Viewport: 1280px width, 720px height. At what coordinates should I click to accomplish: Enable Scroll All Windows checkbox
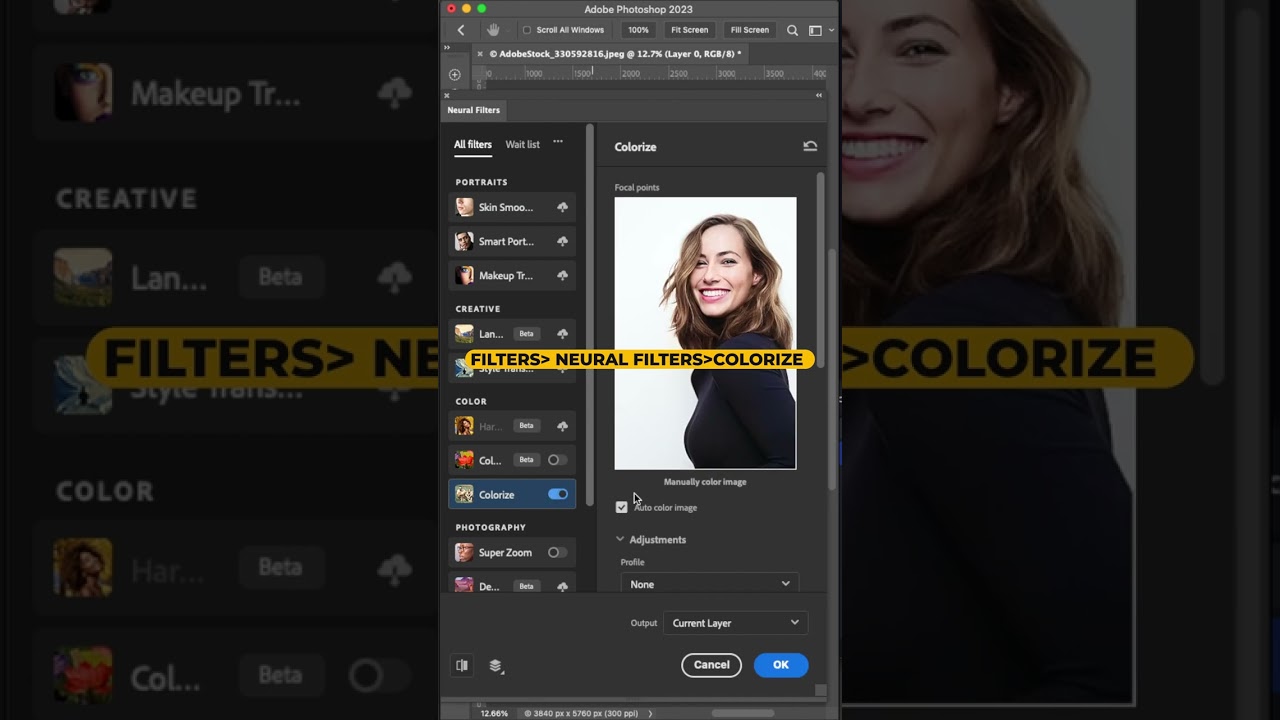[x=527, y=30]
